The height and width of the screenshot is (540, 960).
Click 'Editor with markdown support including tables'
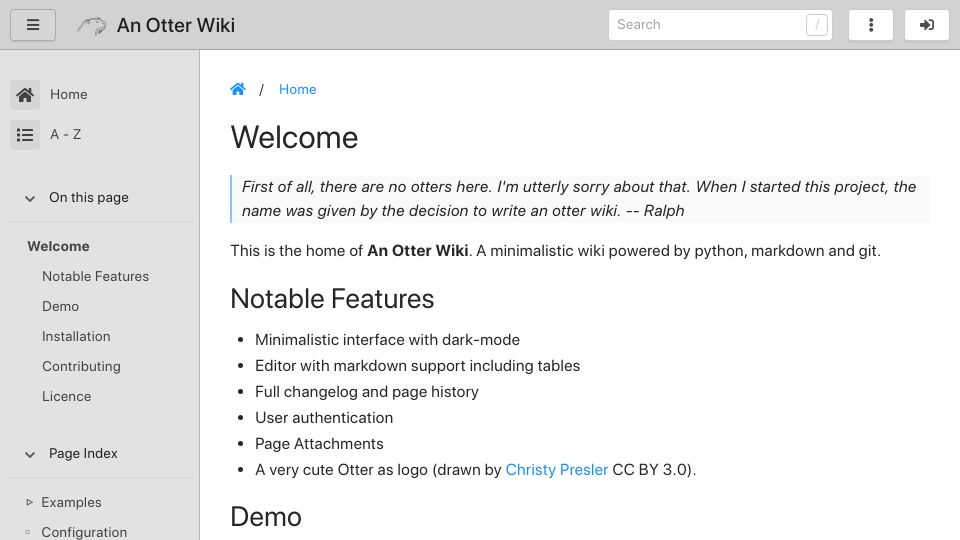418,366
